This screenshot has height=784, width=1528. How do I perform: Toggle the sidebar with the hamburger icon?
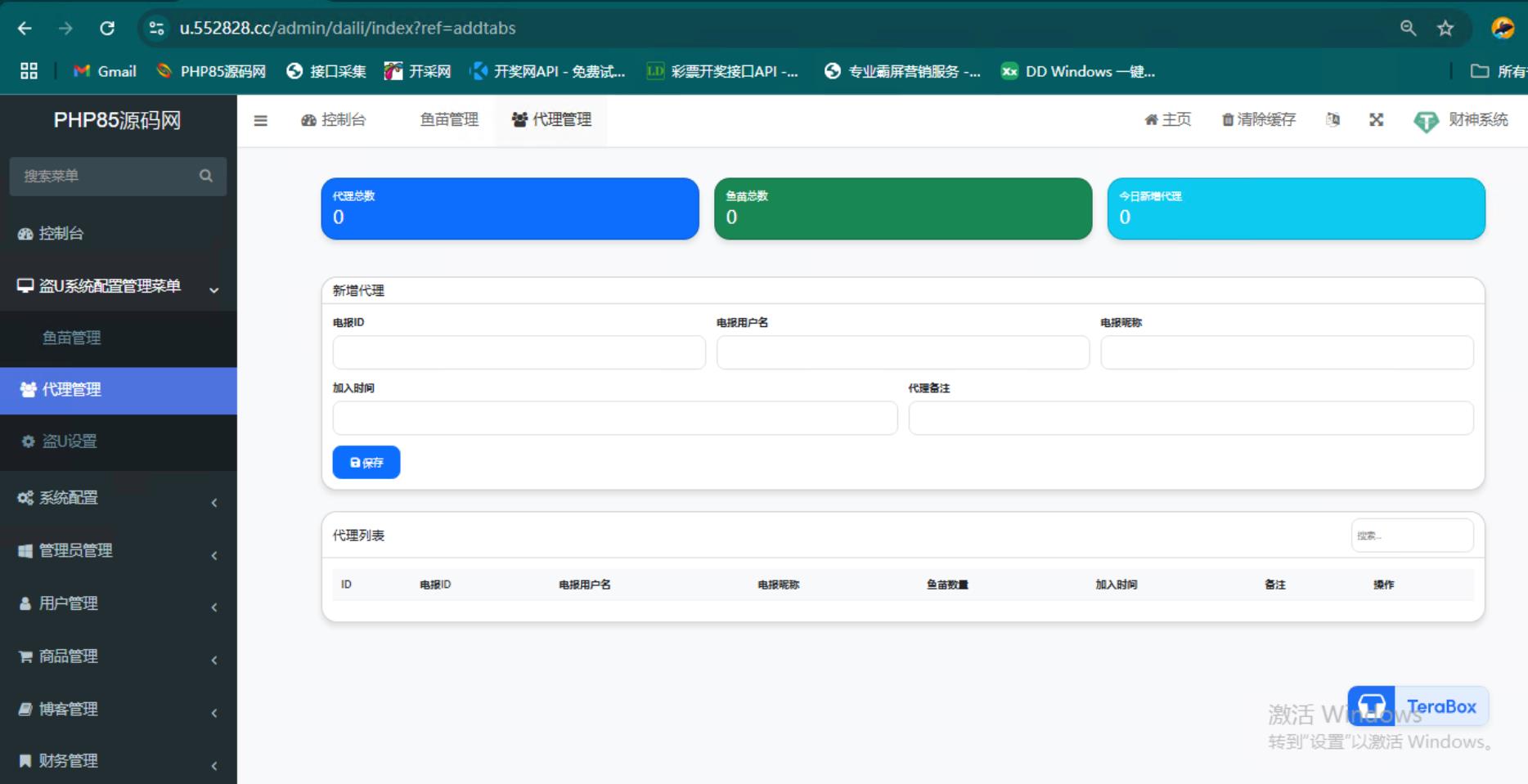pos(260,121)
